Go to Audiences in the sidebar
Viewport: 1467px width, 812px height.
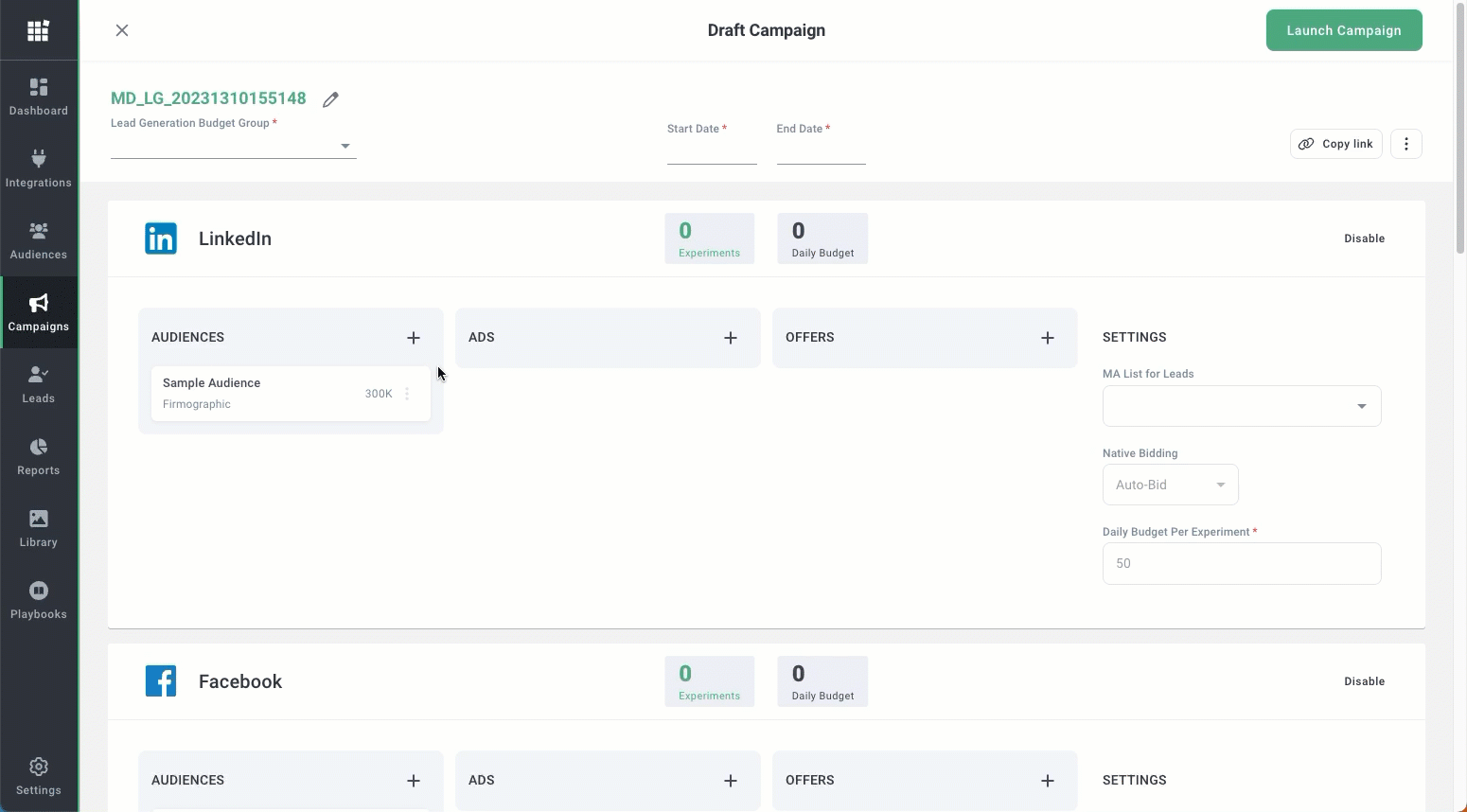39,240
